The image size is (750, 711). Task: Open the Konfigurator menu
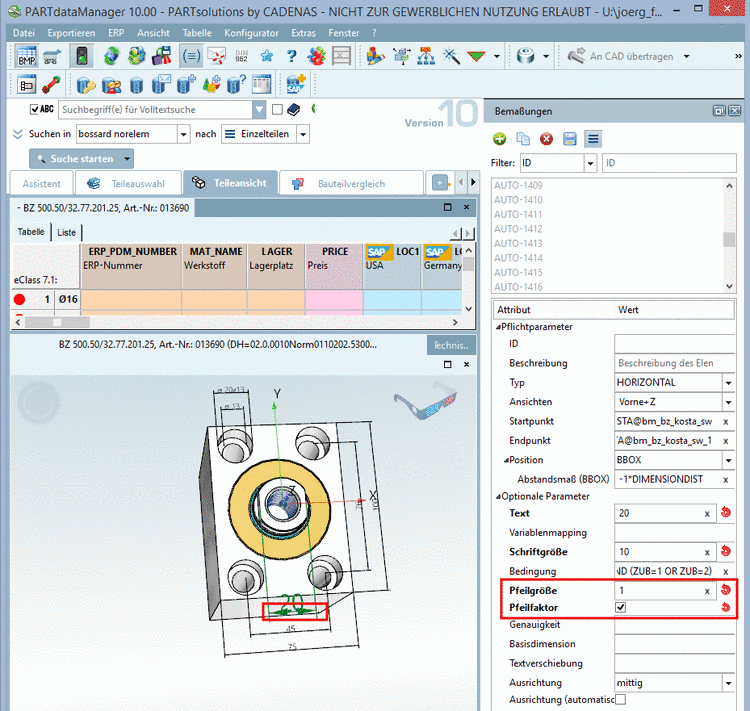pos(251,33)
